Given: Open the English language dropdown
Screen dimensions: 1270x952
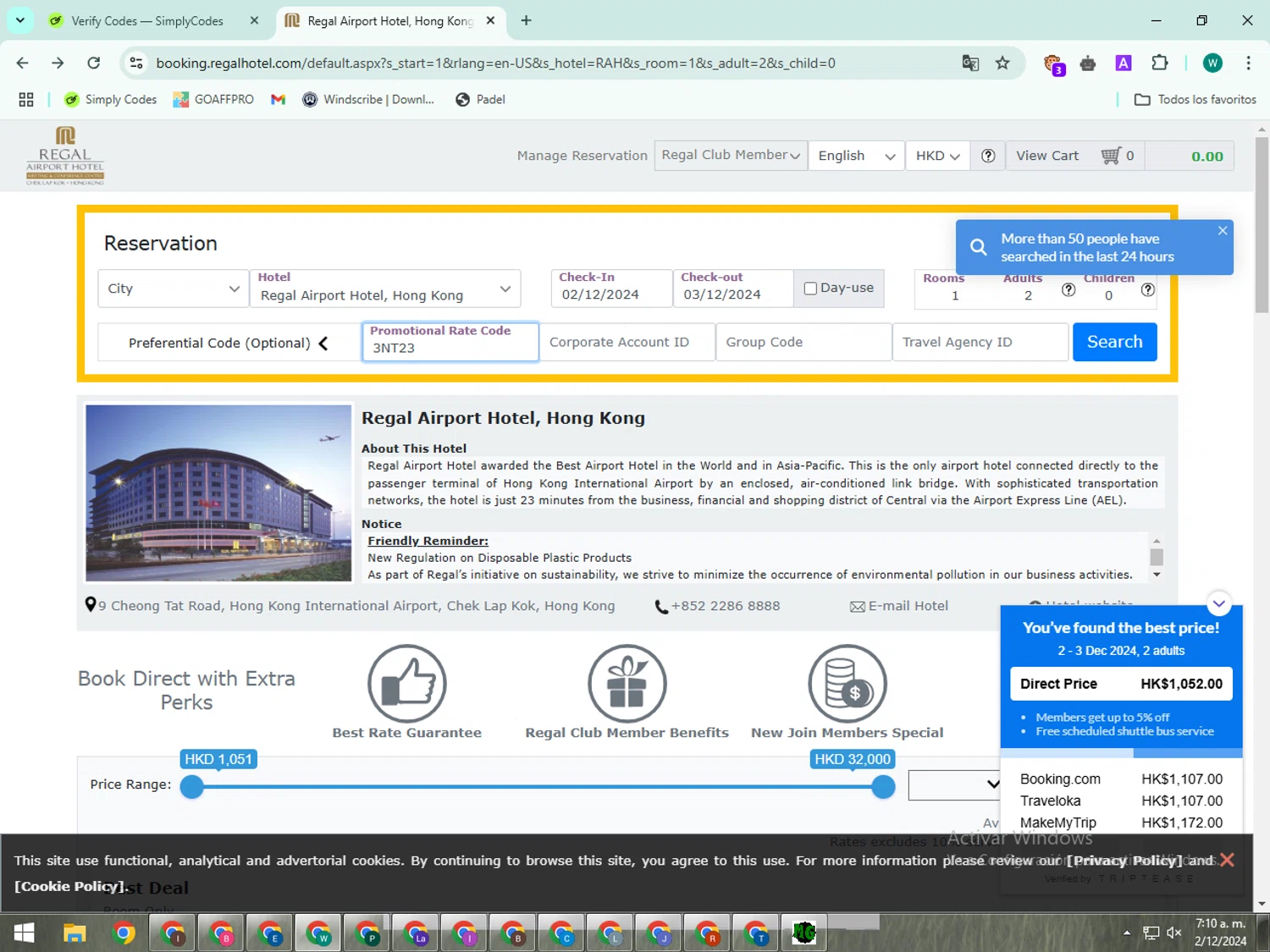Looking at the screenshot, I should pos(856,156).
